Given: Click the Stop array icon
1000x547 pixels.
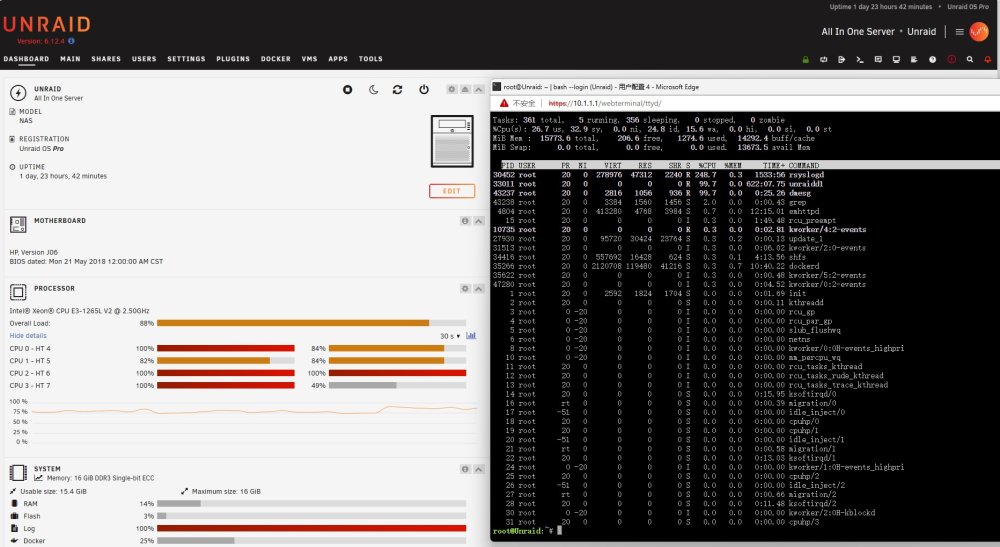Looking at the screenshot, I should point(348,89).
